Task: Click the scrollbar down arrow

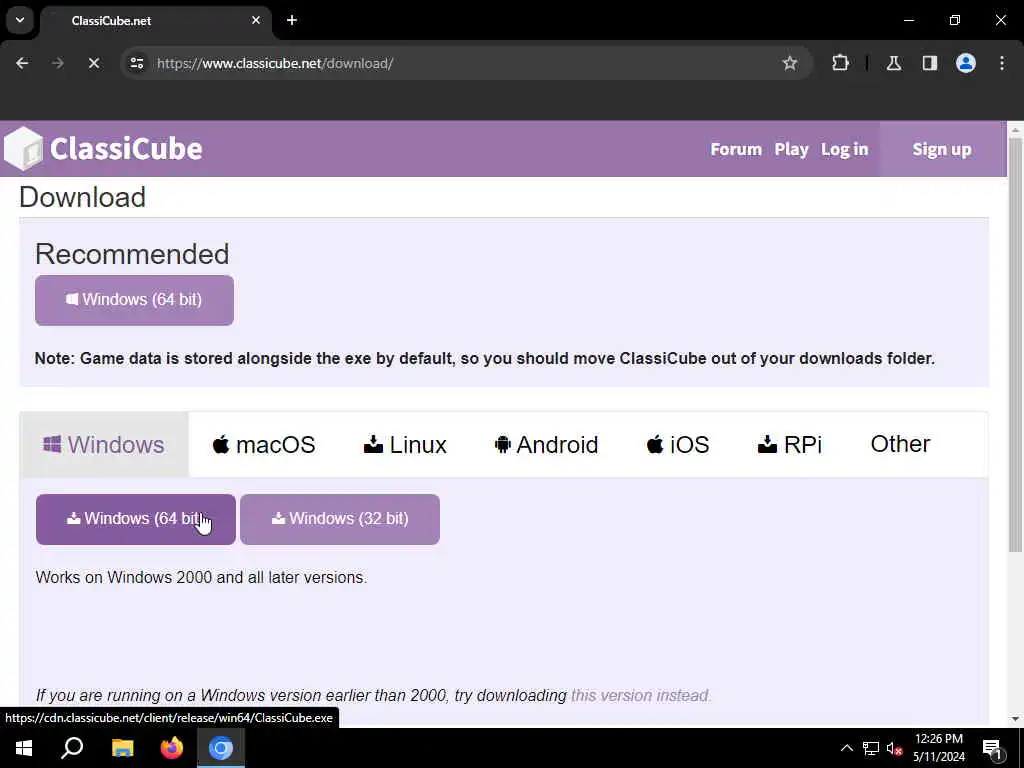Action: 1015,719
